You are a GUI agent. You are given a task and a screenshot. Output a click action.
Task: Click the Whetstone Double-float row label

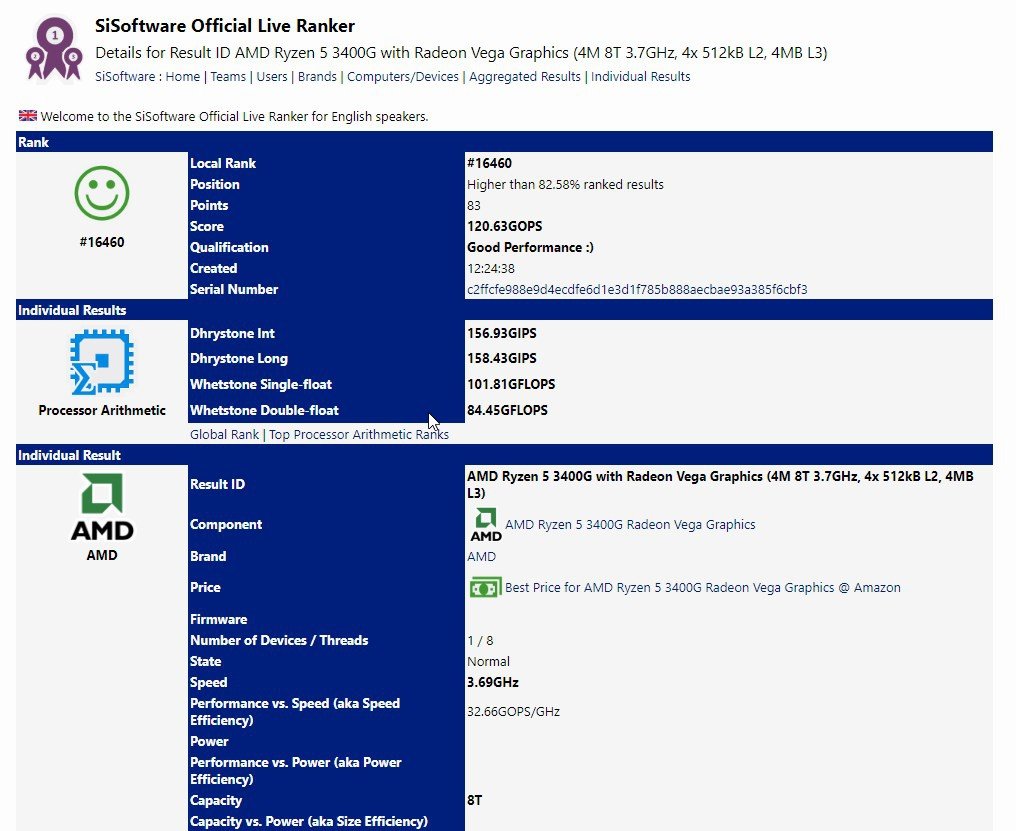click(264, 410)
